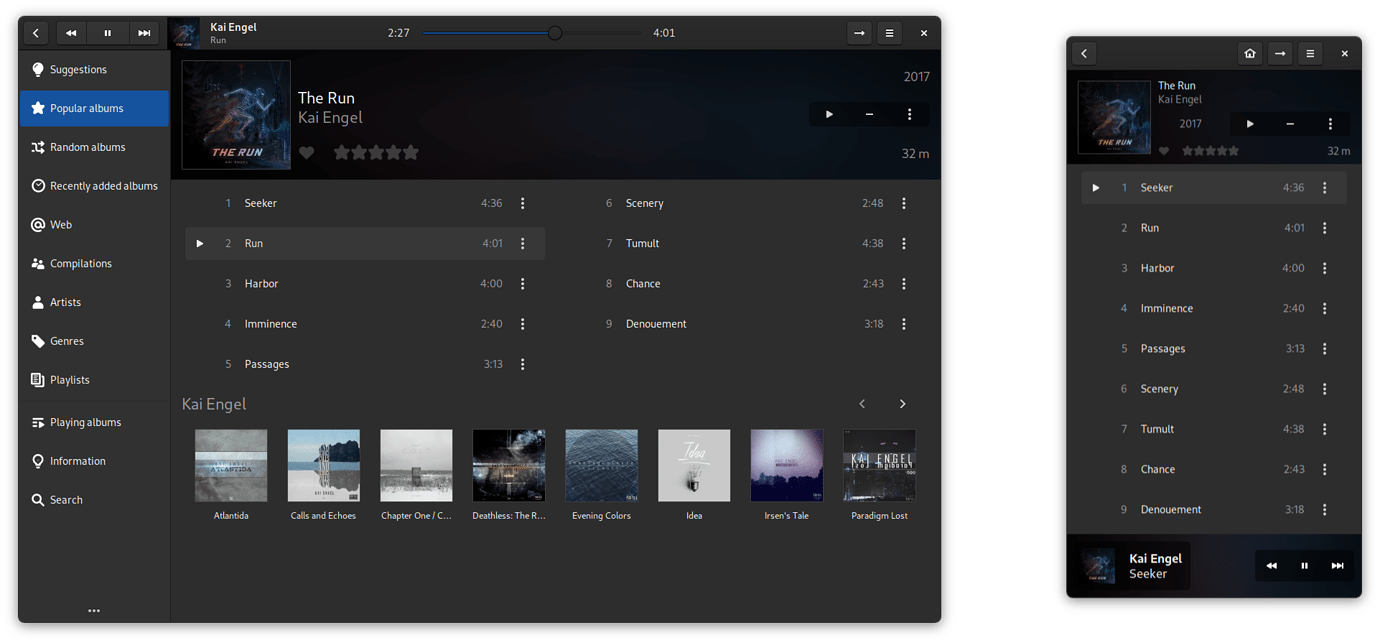The width and height of the screenshot is (1380, 642).
Task: Click the home icon in the mini window
Action: coord(1249,54)
